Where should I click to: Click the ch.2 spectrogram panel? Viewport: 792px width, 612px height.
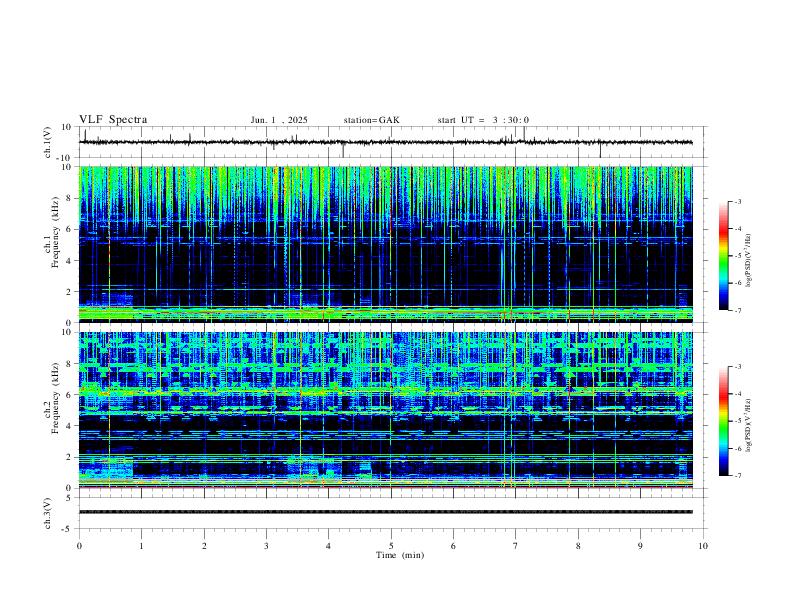click(385, 410)
